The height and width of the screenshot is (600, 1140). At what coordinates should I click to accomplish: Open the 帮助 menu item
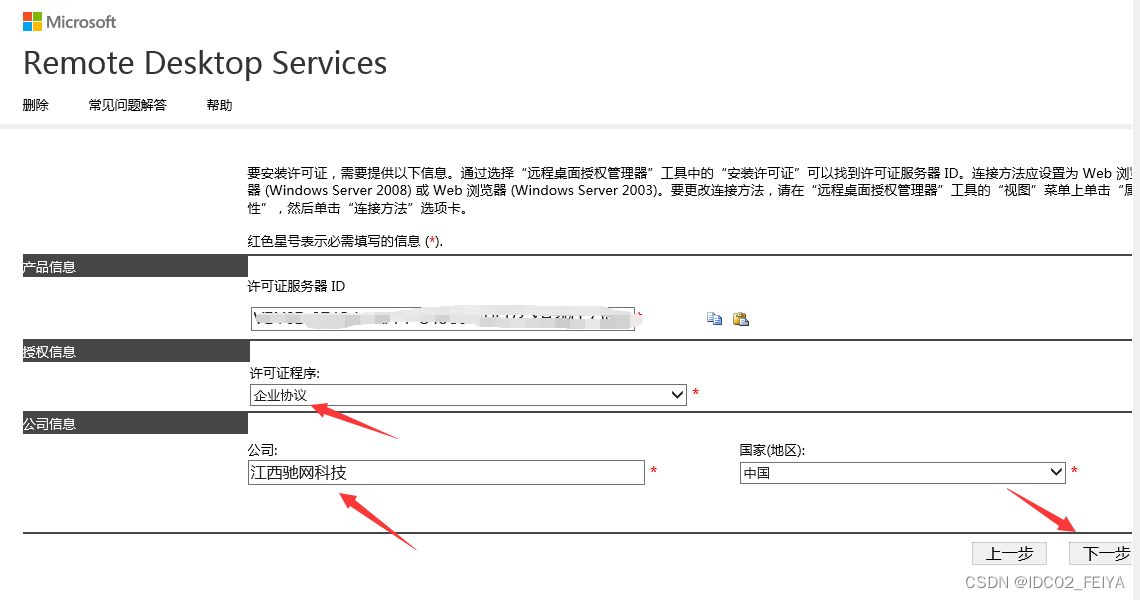220,105
